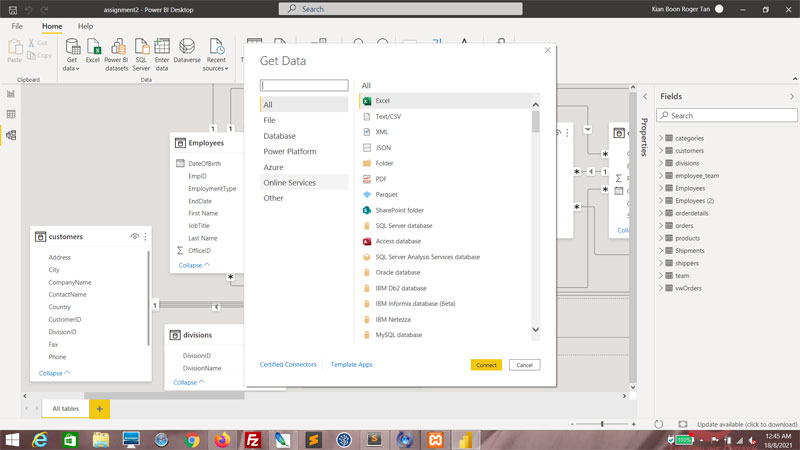Filter connectors by File category

point(304,120)
